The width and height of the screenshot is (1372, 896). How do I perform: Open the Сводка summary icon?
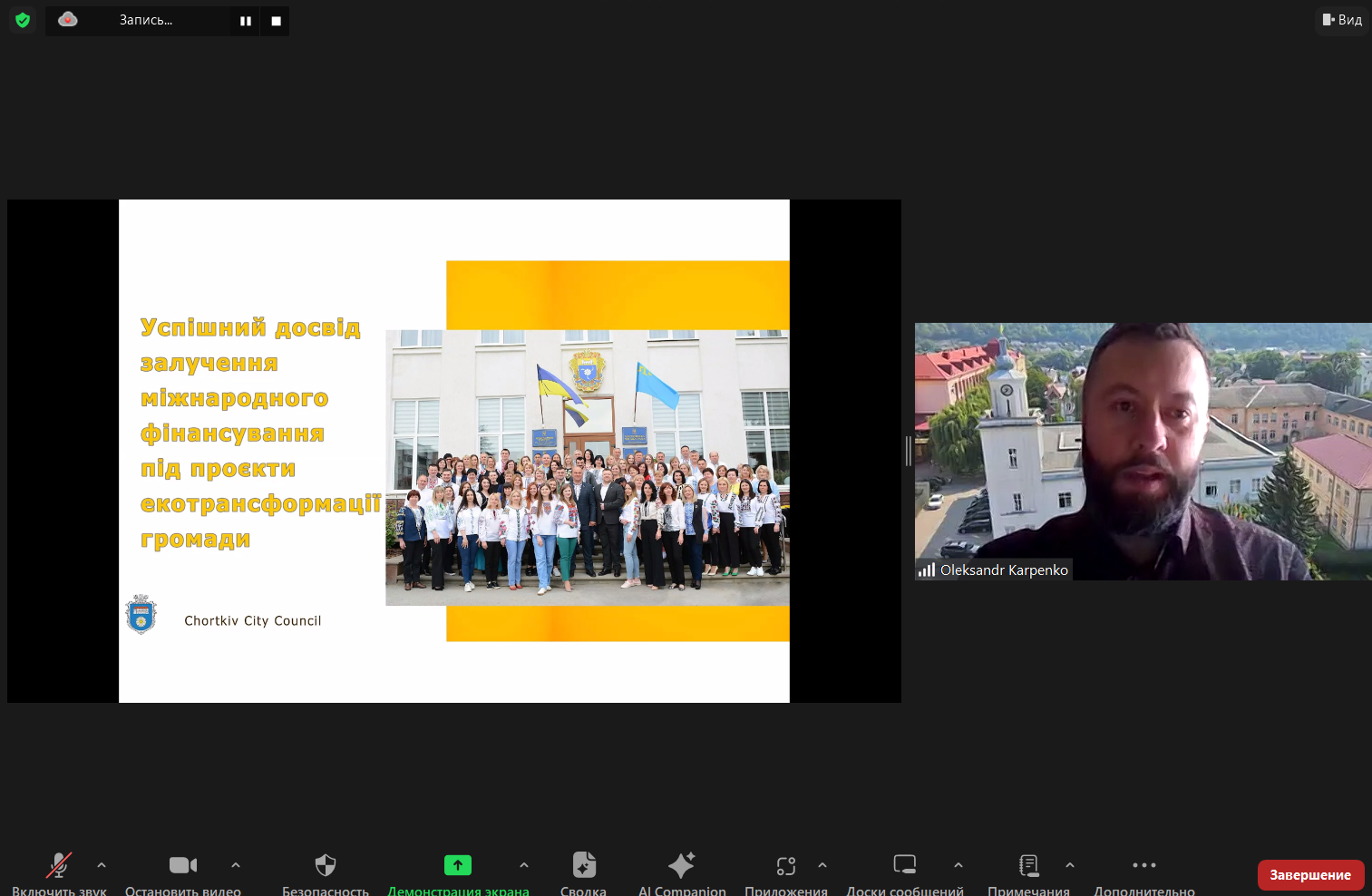tap(584, 866)
